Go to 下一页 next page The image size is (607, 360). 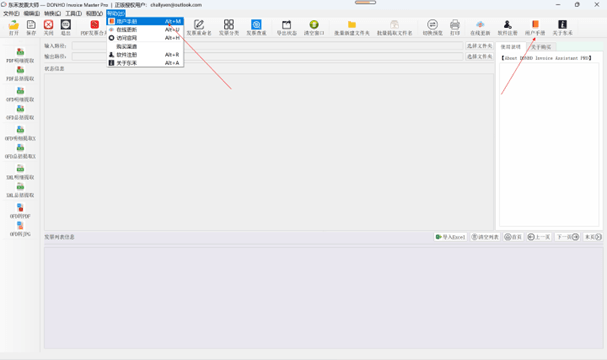pos(567,237)
